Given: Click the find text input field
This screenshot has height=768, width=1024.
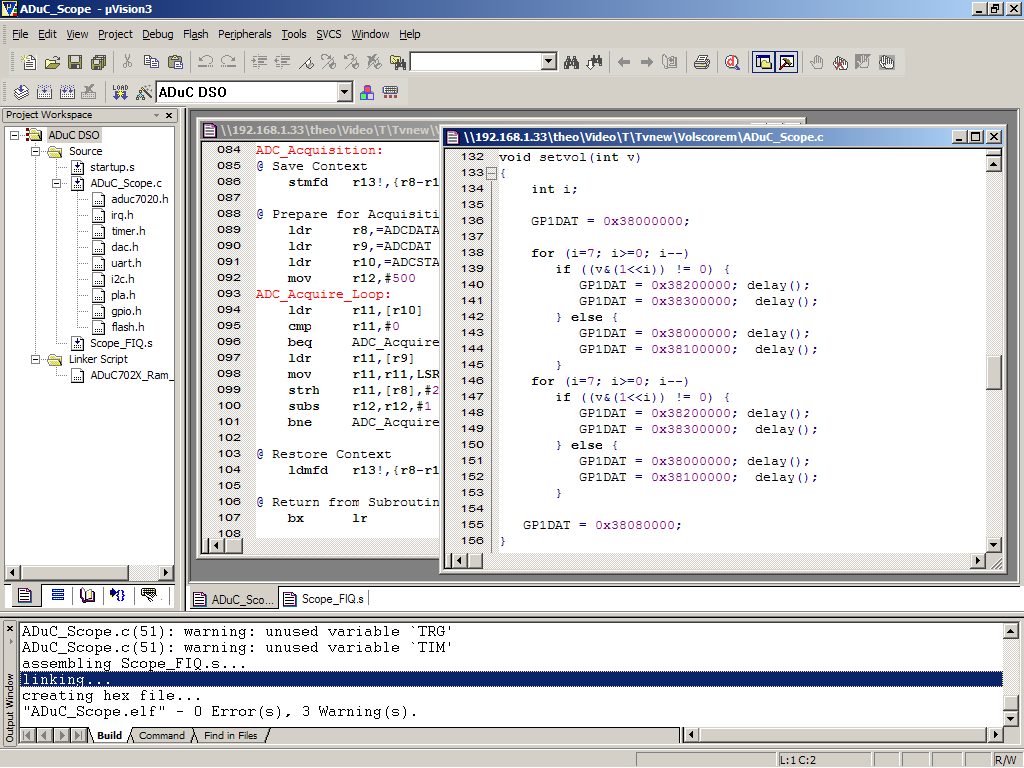Looking at the screenshot, I should 476,62.
